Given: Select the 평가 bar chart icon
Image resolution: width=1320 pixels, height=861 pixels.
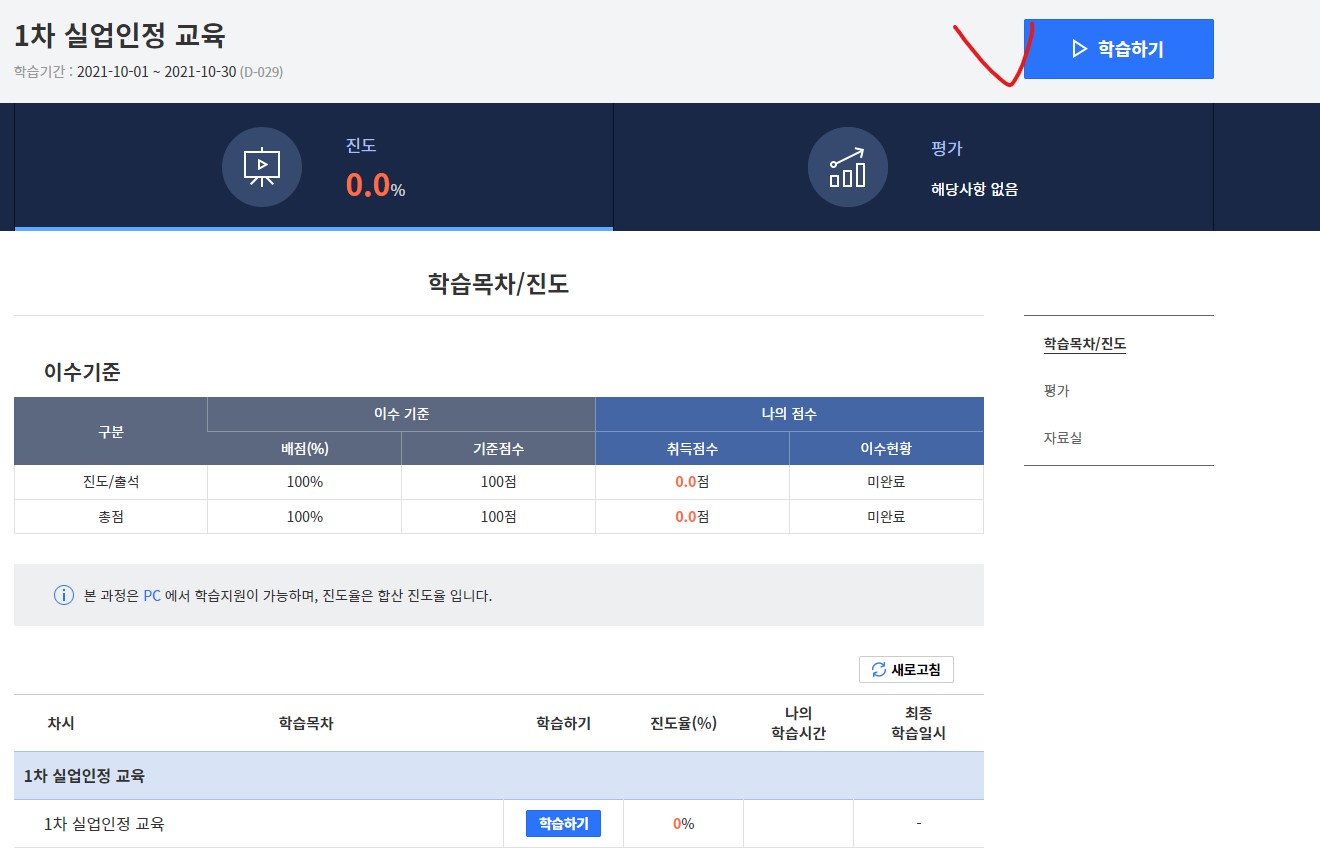Looking at the screenshot, I should click(848, 167).
